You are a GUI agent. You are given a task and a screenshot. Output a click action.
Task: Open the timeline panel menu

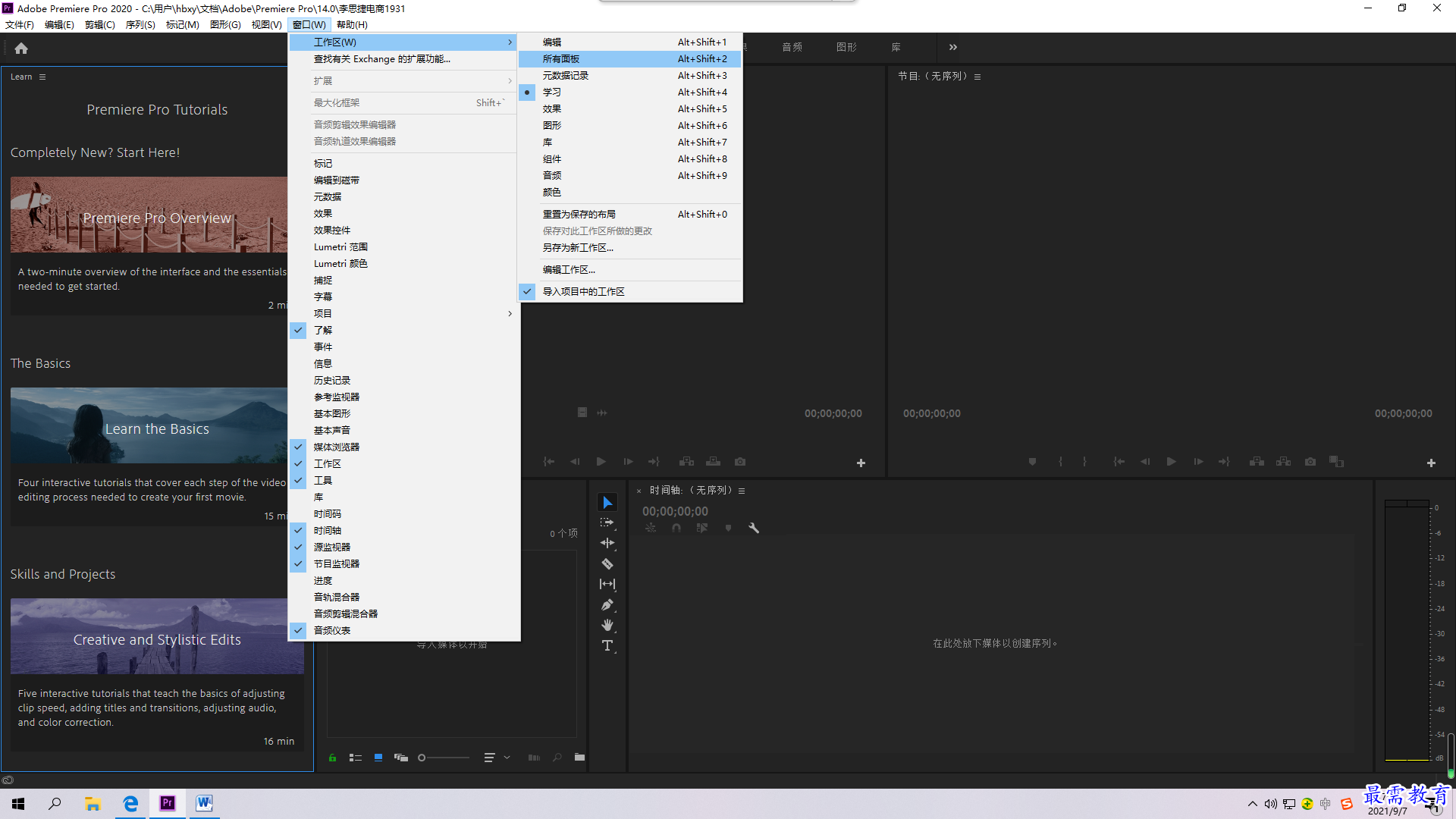tap(742, 491)
